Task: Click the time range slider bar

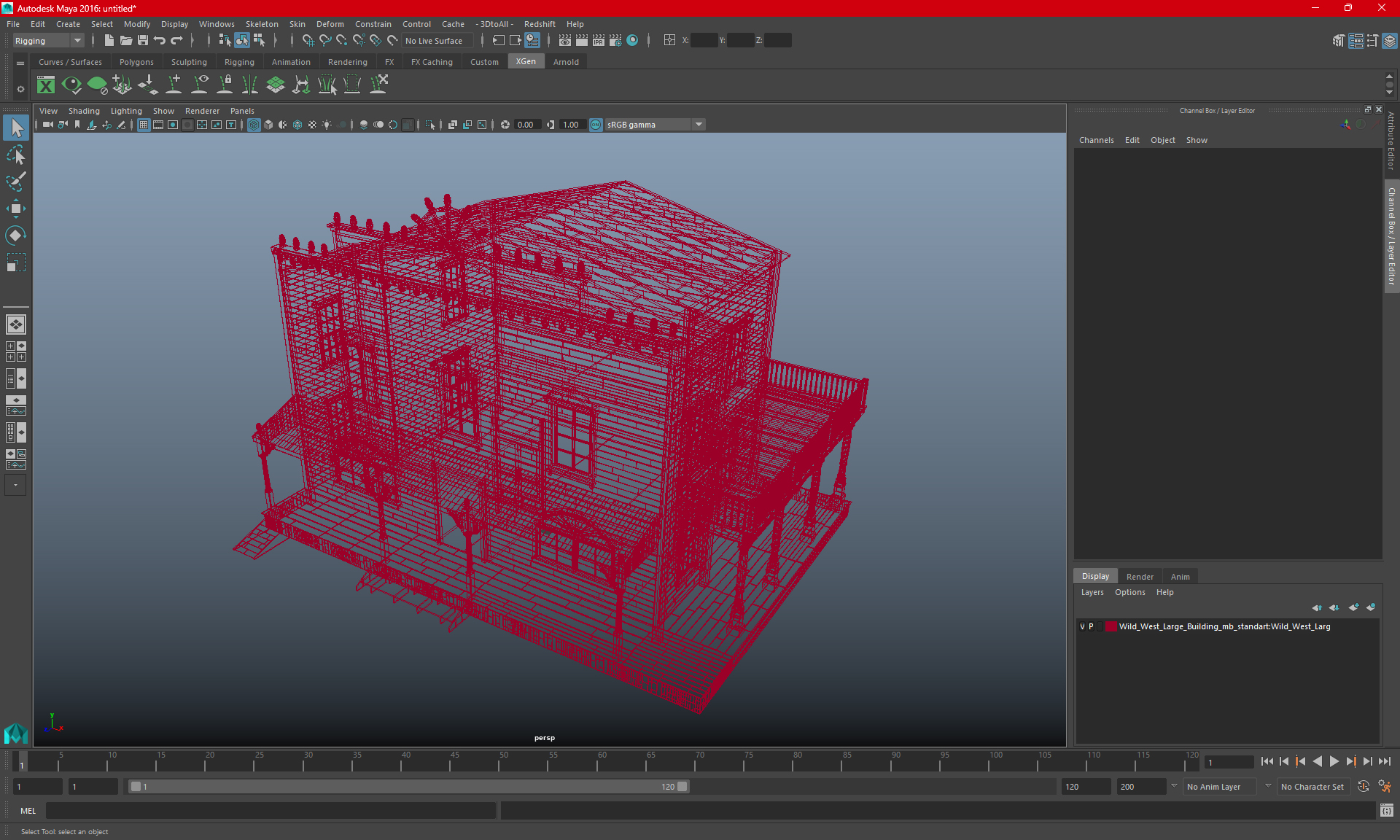Action: click(408, 787)
